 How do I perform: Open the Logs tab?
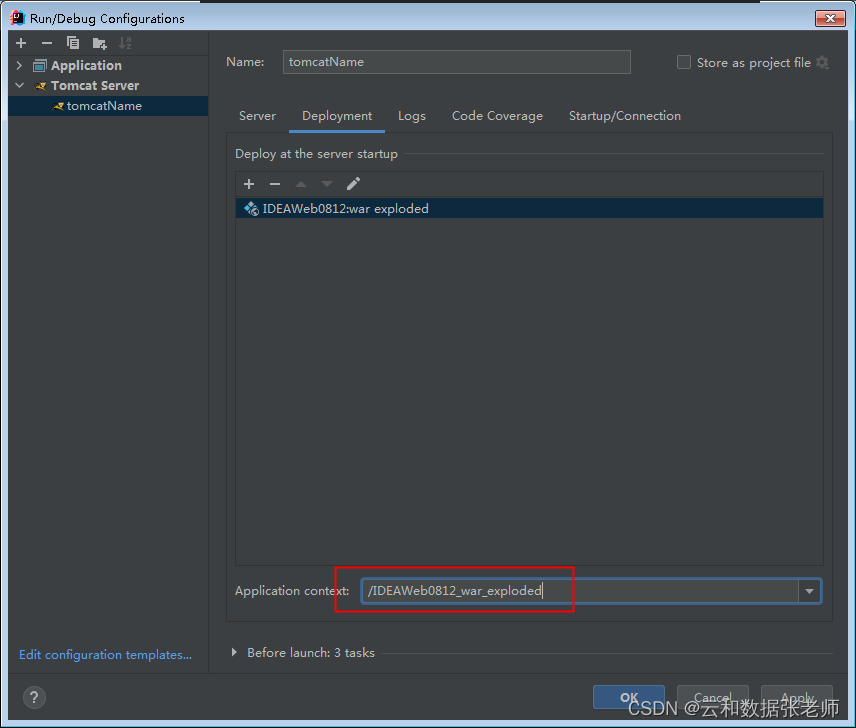[412, 116]
